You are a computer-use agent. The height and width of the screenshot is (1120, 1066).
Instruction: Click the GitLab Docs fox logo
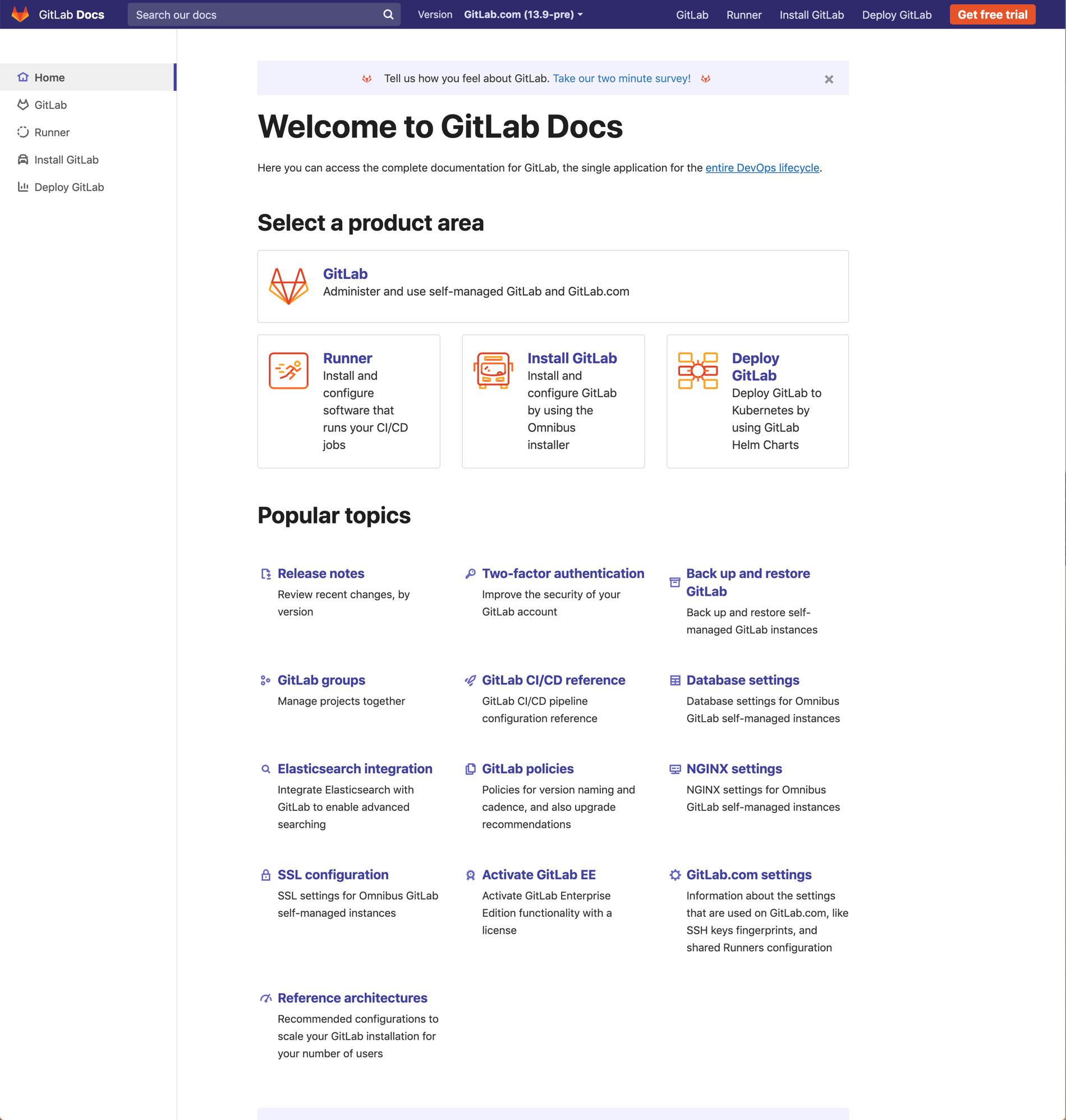pyautogui.click(x=20, y=14)
